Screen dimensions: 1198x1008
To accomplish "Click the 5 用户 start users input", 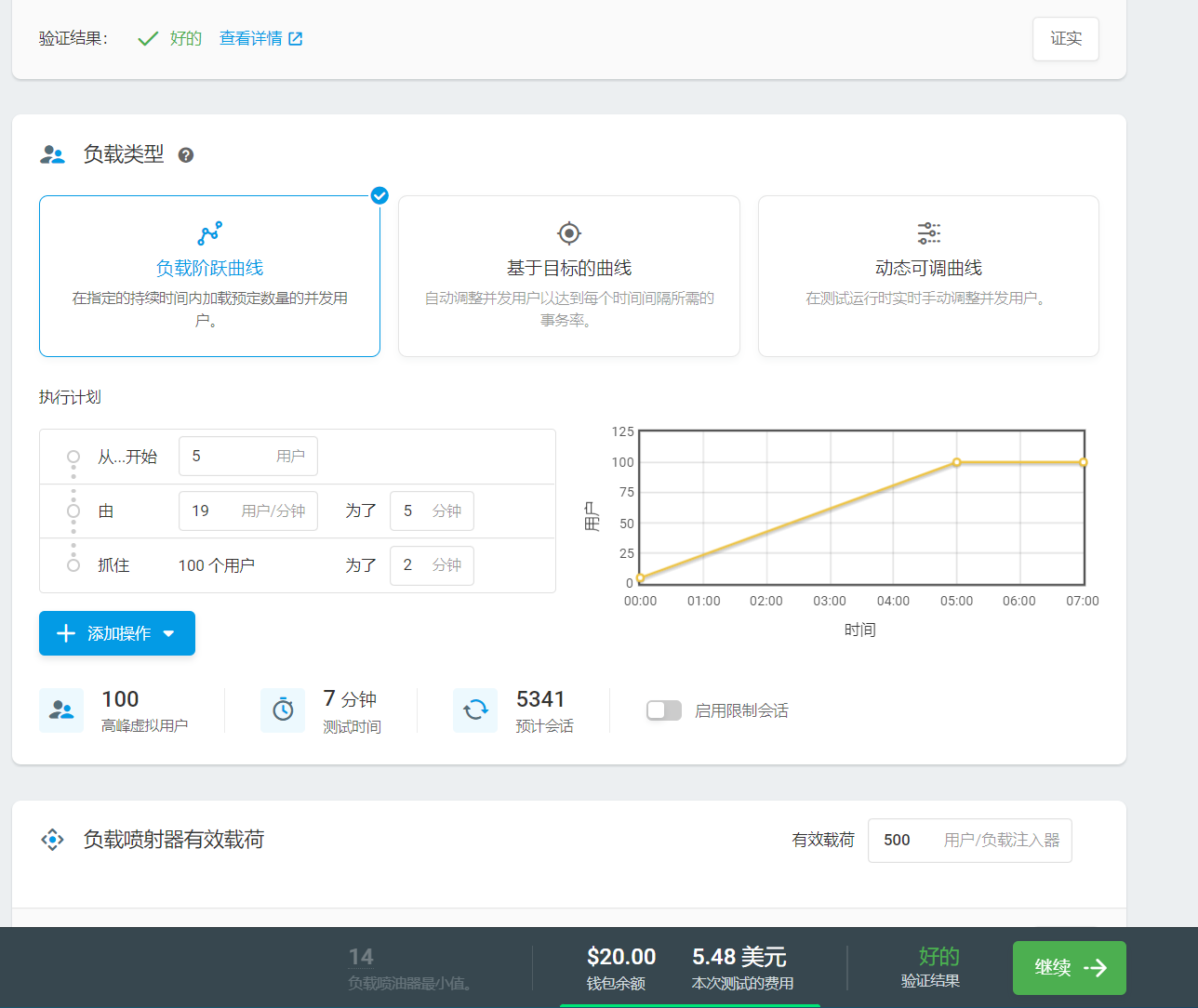I will click(x=248, y=457).
